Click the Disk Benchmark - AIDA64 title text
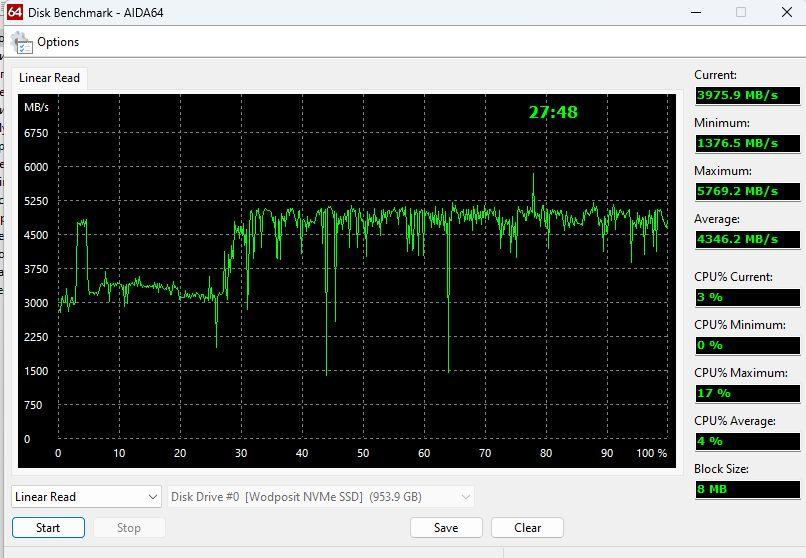 (96, 13)
